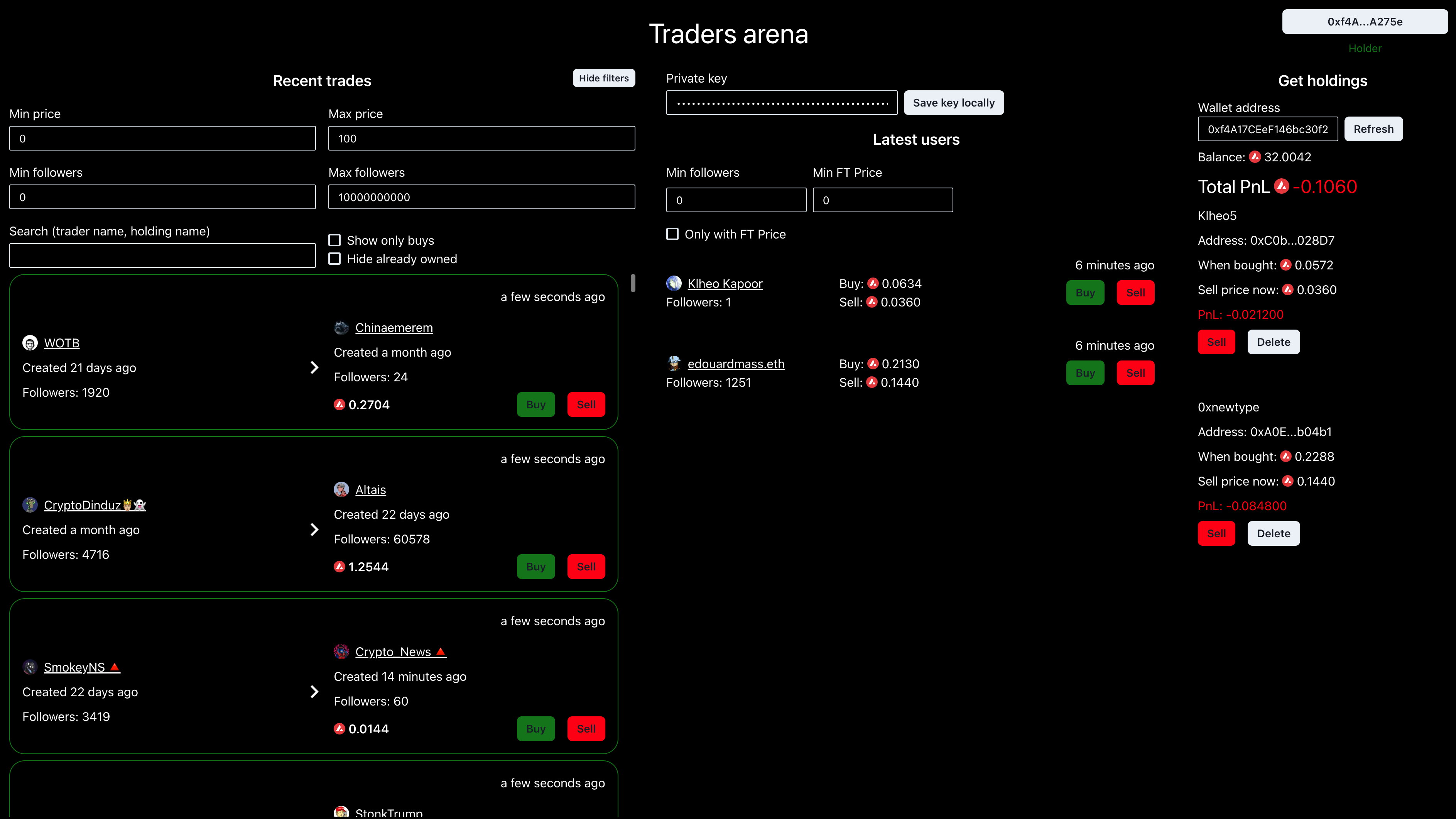The width and height of the screenshot is (1456, 819).
Task: Click CryptoDinduz profile avatar icon
Action: pos(30,504)
